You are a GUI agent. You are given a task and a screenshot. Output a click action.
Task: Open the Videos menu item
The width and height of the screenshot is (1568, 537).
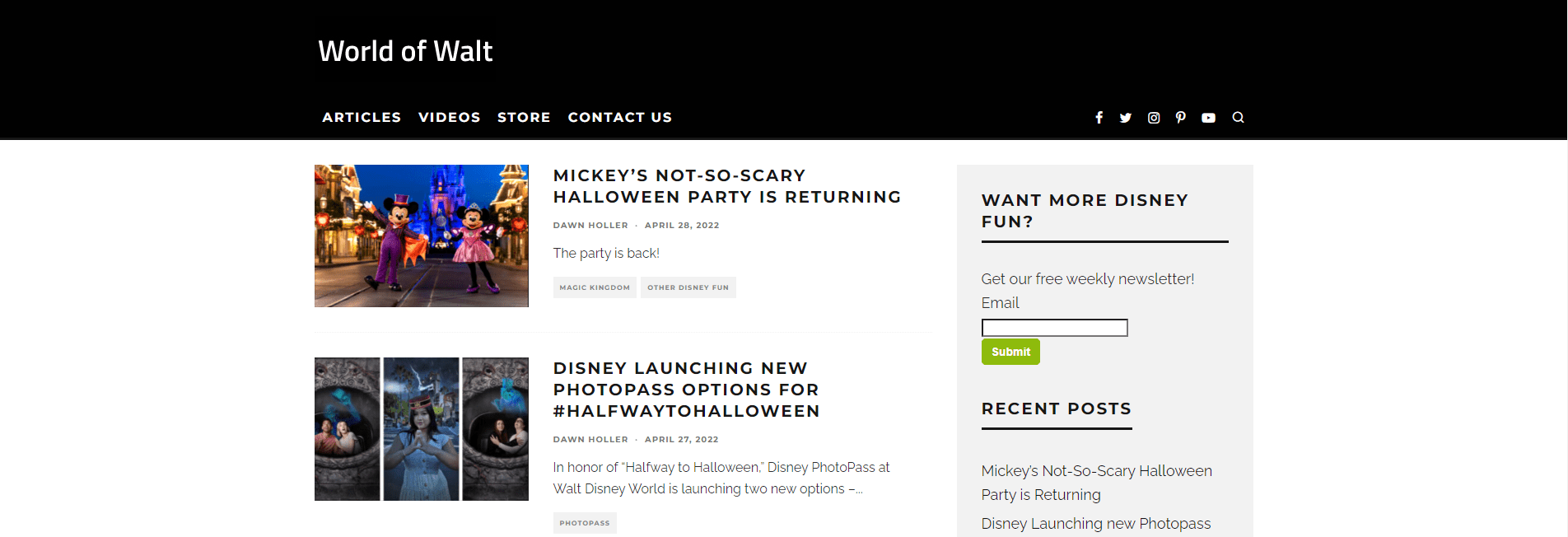pyautogui.click(x=449, y=118)
